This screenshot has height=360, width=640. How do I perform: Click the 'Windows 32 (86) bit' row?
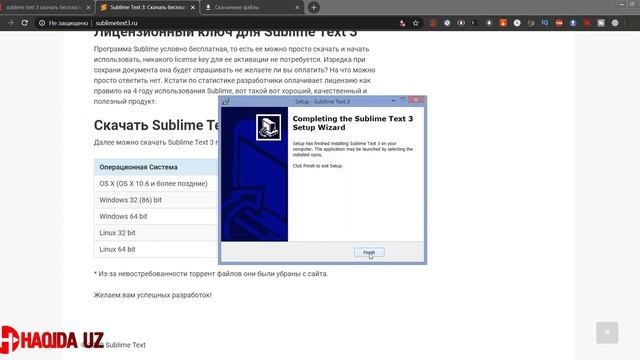point(156,200)
